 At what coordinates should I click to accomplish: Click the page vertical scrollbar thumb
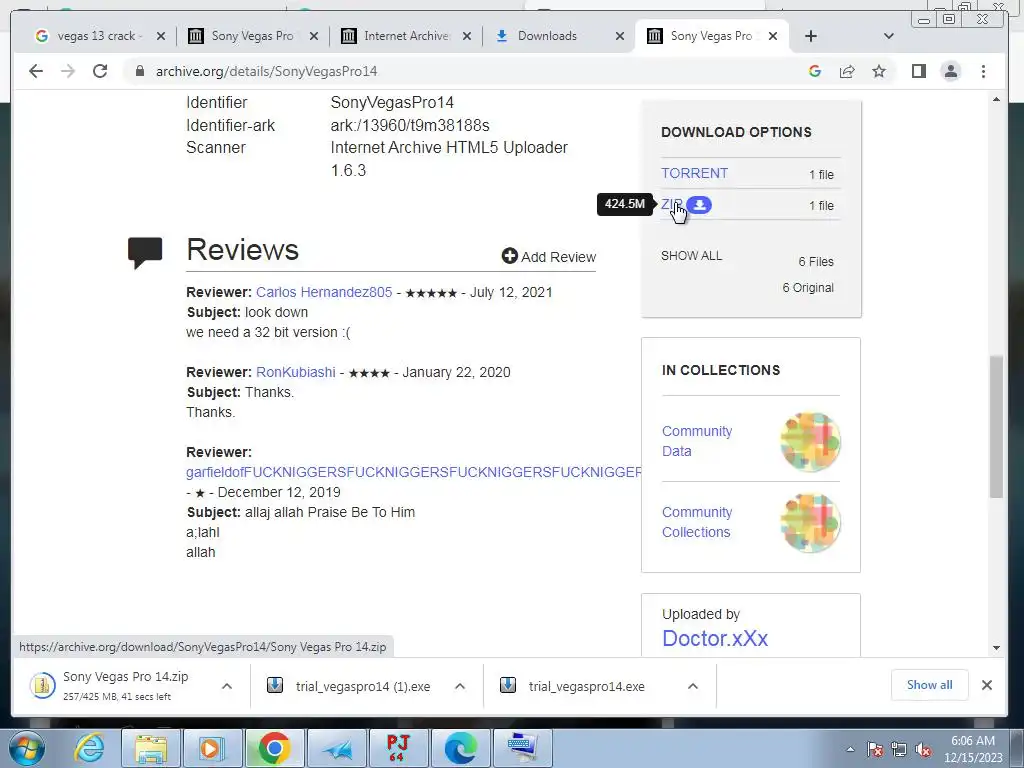[996, 427]
